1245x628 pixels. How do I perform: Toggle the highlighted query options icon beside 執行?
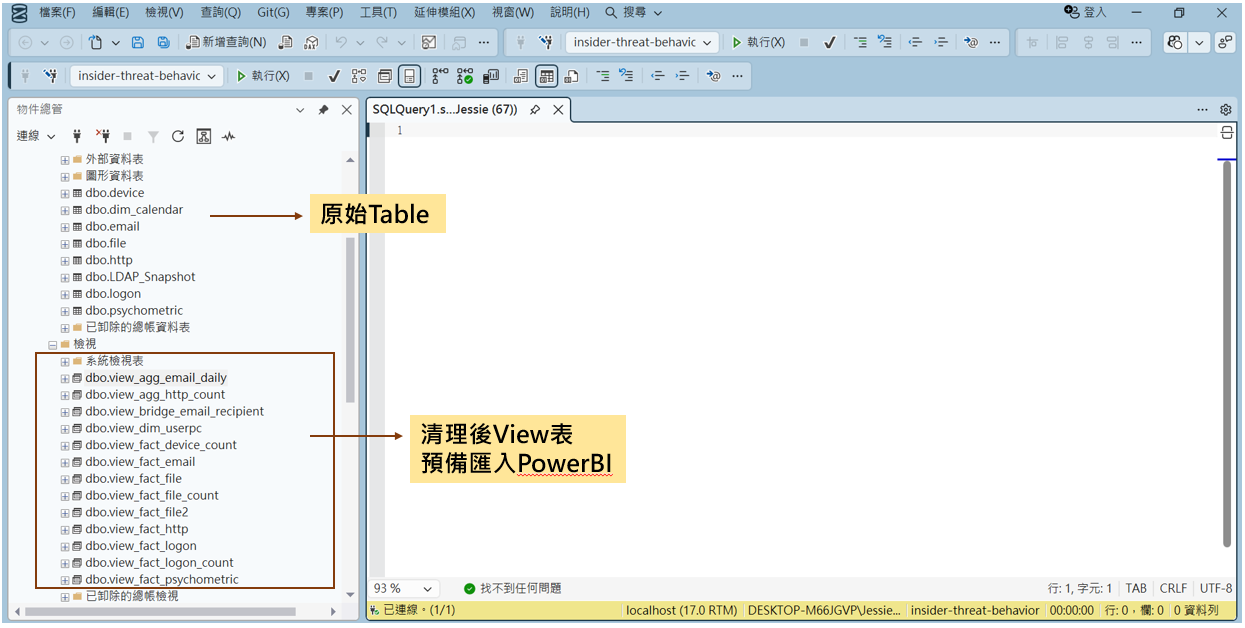coord(409,76)
